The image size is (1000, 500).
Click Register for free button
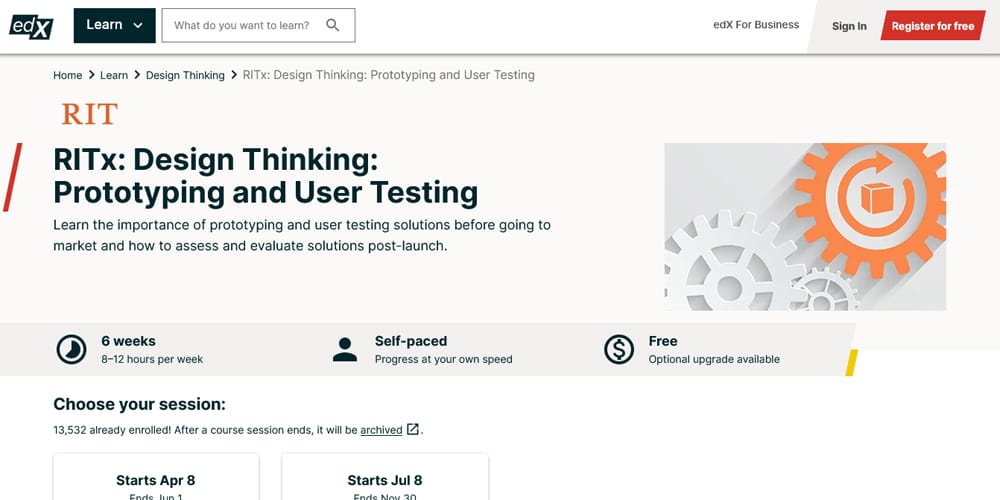tap(932, 26)
